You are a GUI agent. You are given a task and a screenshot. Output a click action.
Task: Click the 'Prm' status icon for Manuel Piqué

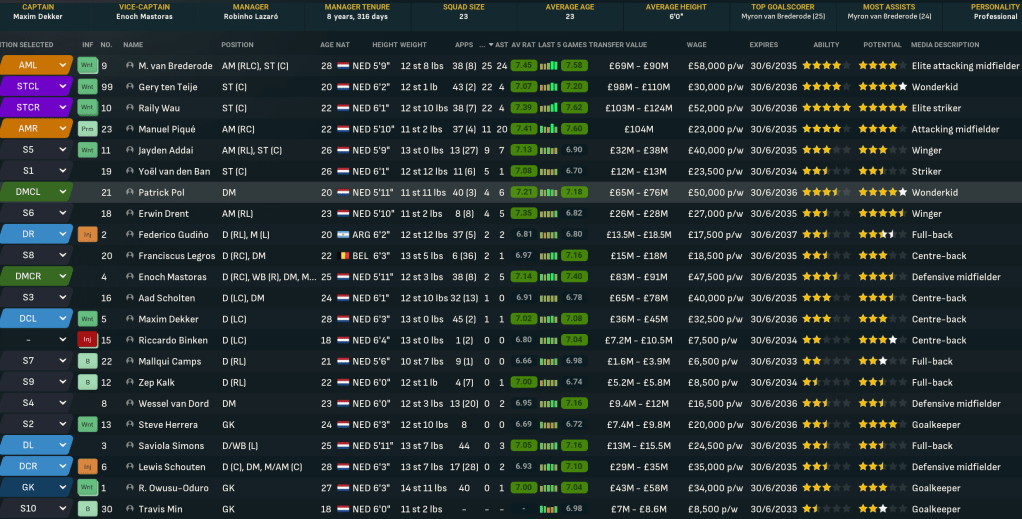87,129
